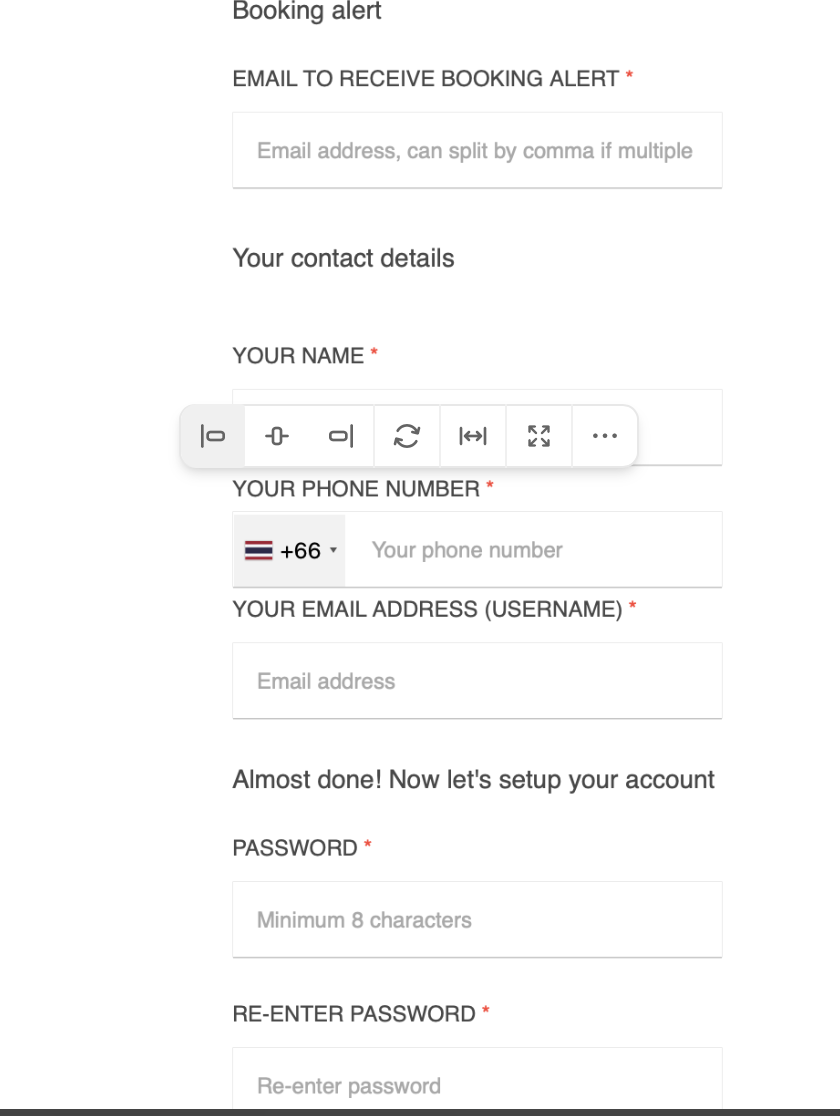Image resolution: width=840 pixels, height=1116 pixels.
Task: Click the Your Phone Number label
Action: tap(356, 489)
